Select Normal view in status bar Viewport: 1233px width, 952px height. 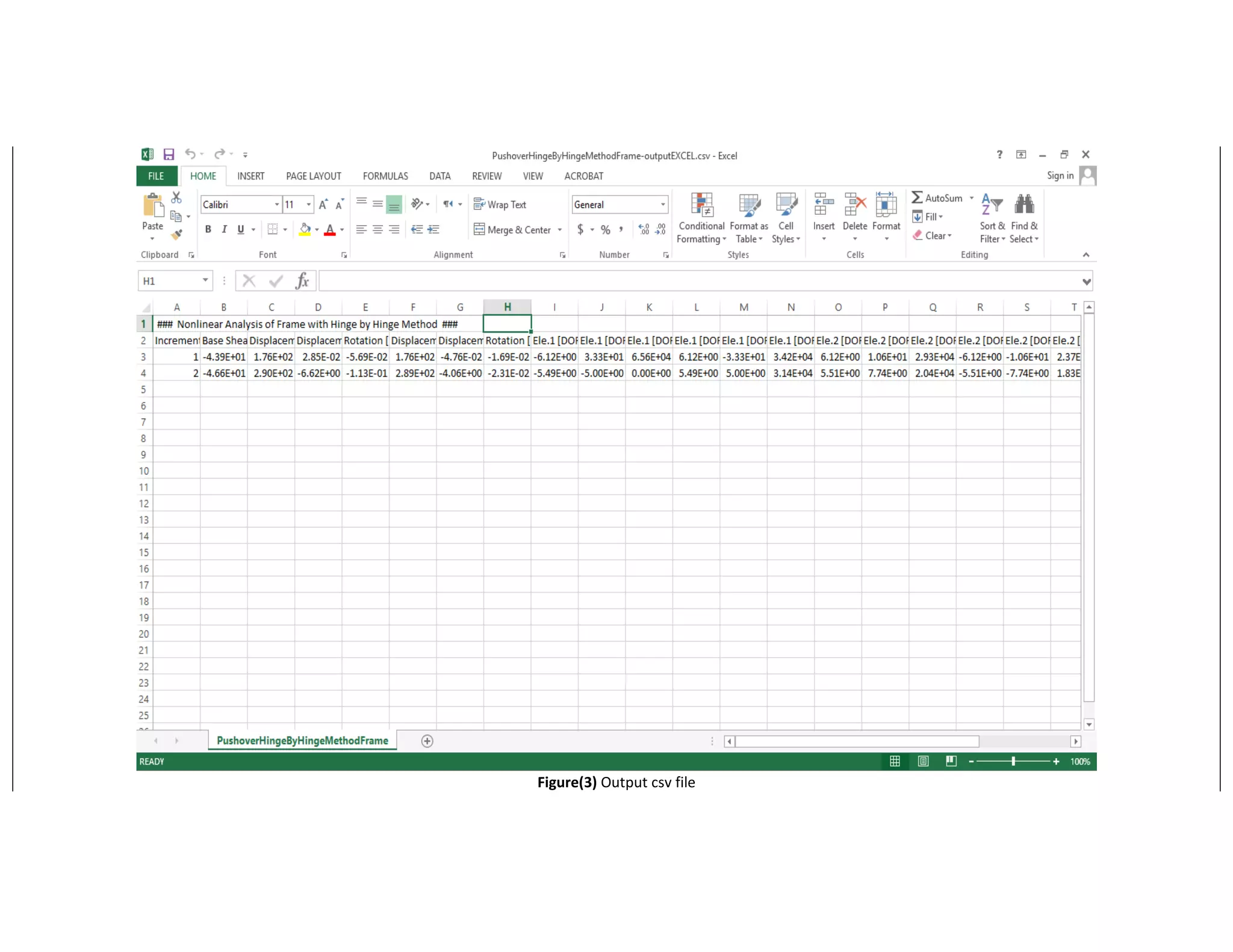tap(895, 761)
